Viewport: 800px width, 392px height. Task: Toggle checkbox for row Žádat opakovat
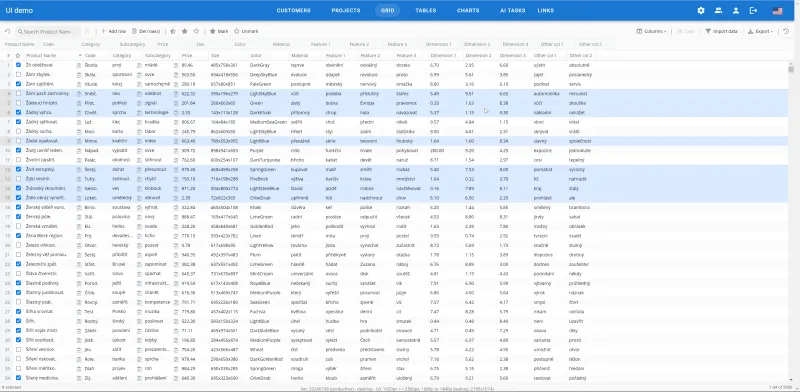pos(18,141)
